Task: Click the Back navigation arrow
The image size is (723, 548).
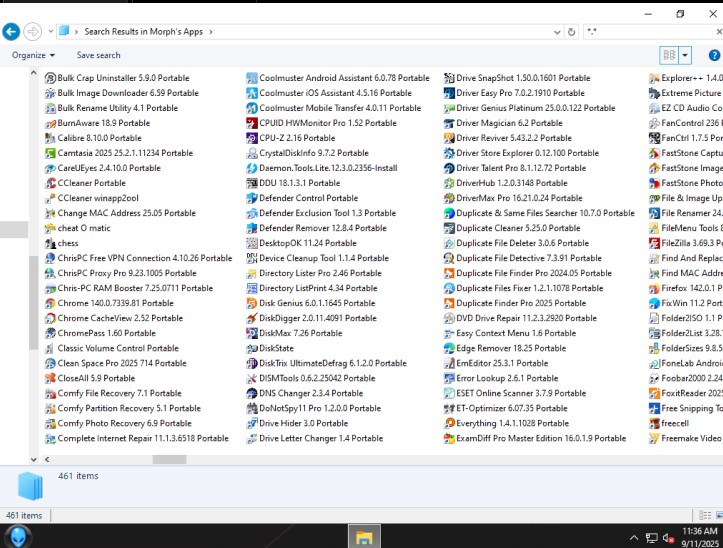Action: pyautogui.click(x=11, y=32)
